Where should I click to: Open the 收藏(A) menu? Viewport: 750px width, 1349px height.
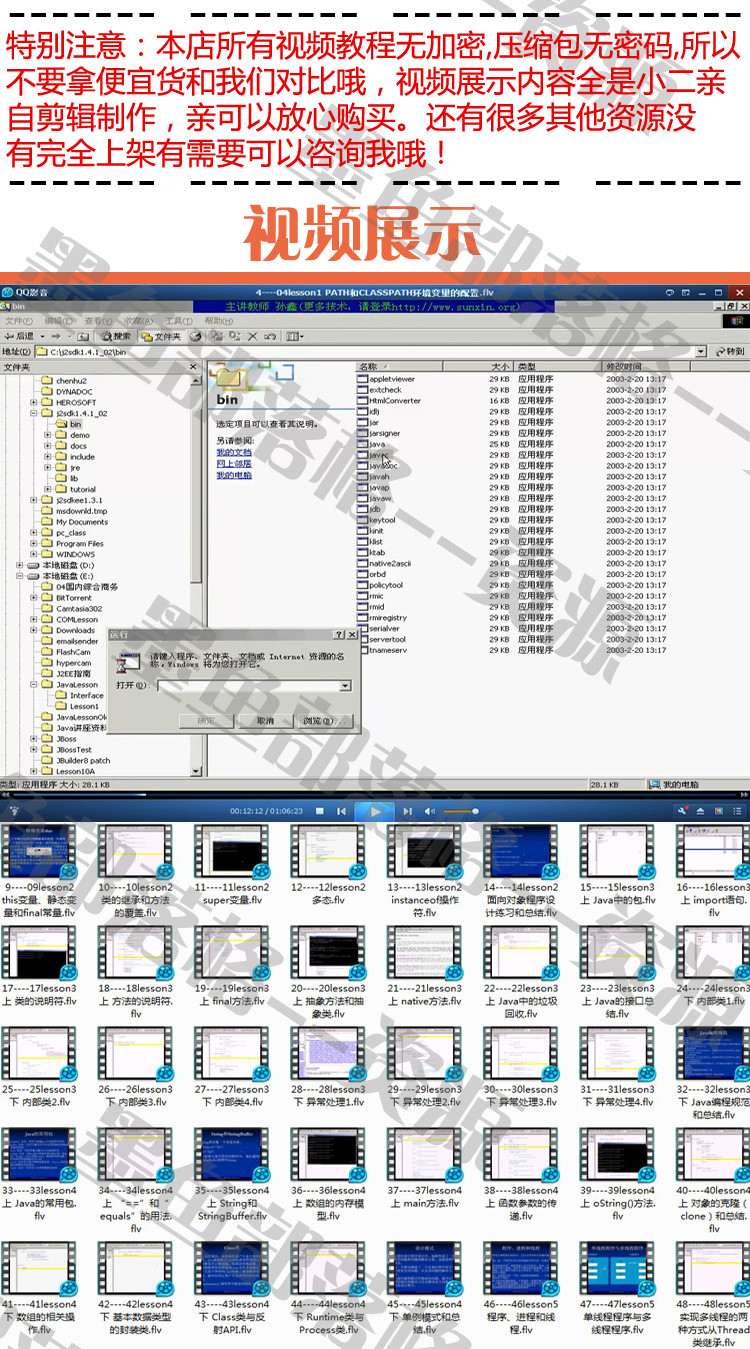pyautogui.click(x=140, y=321)
